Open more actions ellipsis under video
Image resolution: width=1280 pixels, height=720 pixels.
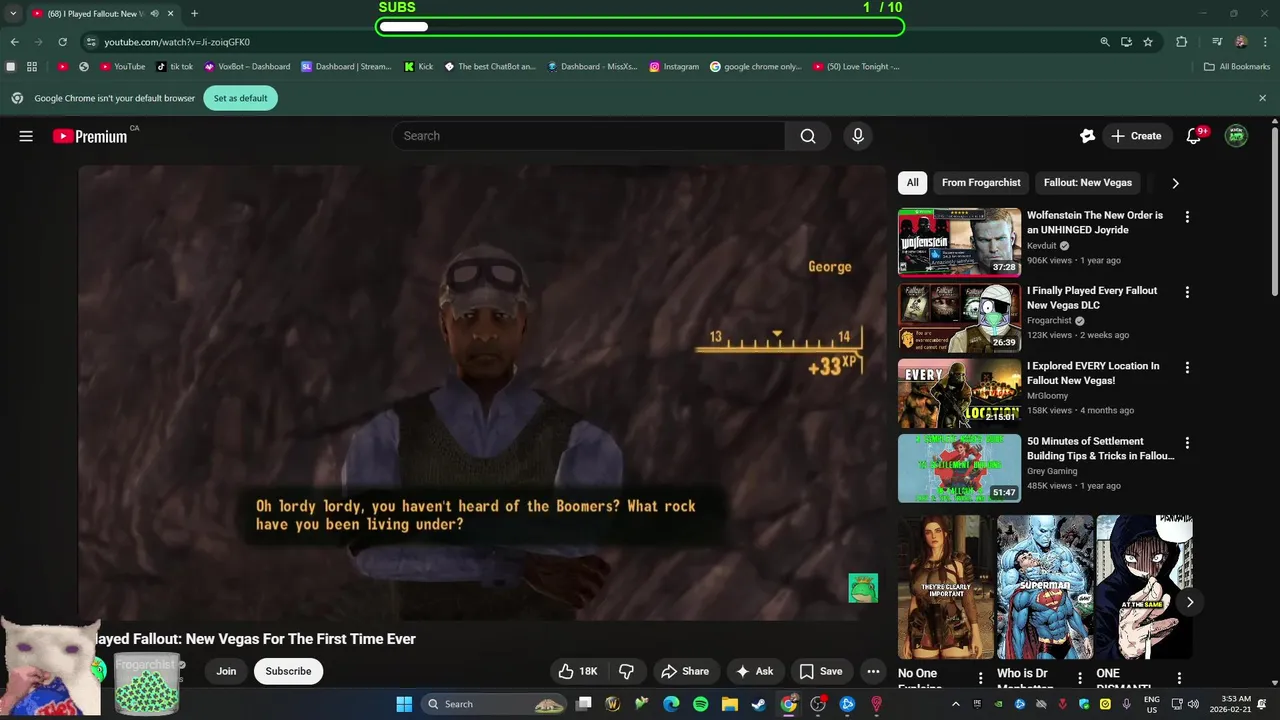(873, 671)
